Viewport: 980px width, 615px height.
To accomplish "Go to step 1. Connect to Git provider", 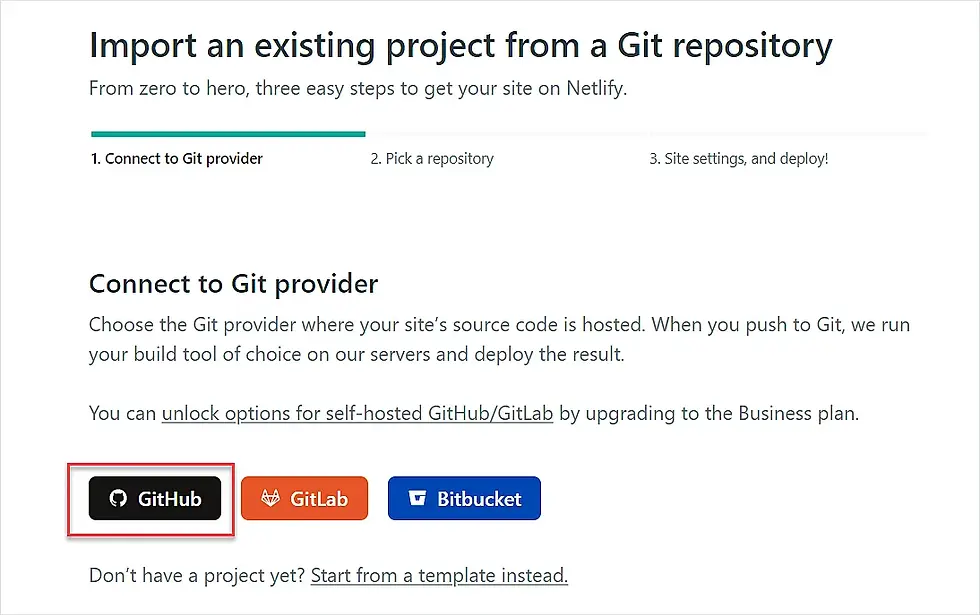I will pos(177,159).
